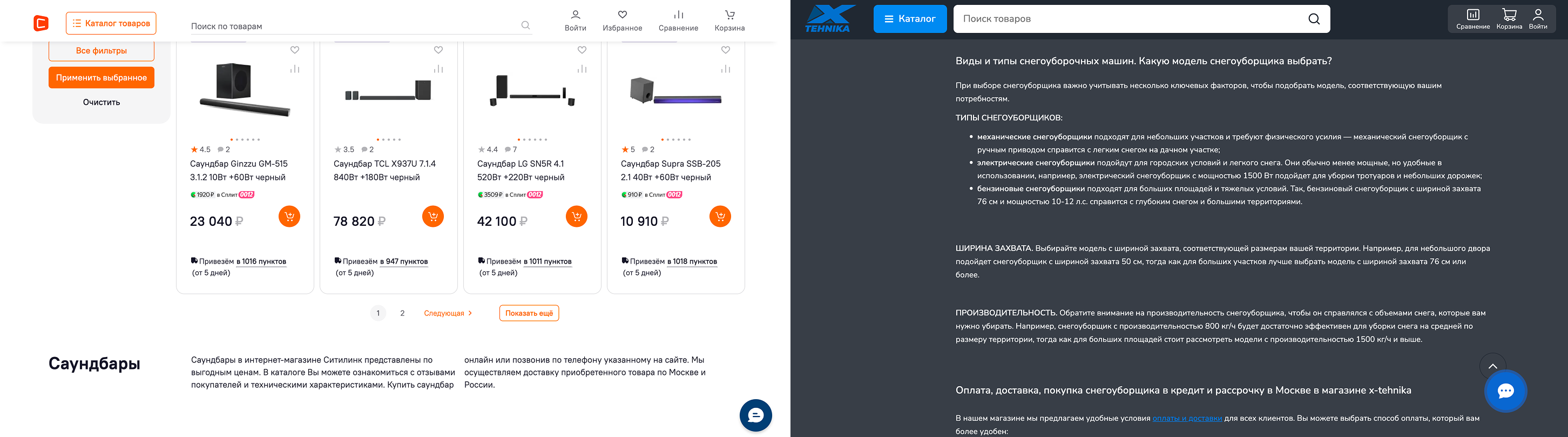Image resolution: width=1568 pixels, height=437 pixels.
Task: Open the Каталог товаров menu in Citilink
Action: point(111,23)
